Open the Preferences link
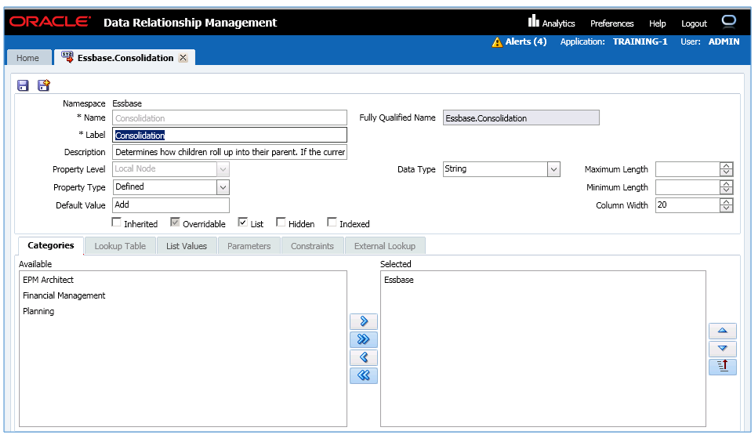The height and width of the screenshot is (437, 755). point(612,24)
